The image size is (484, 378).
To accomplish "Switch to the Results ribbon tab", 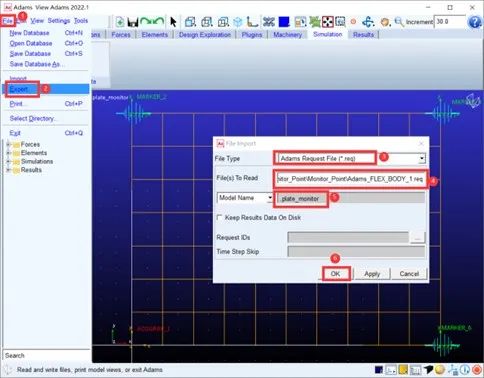I will tap(363, 35).
